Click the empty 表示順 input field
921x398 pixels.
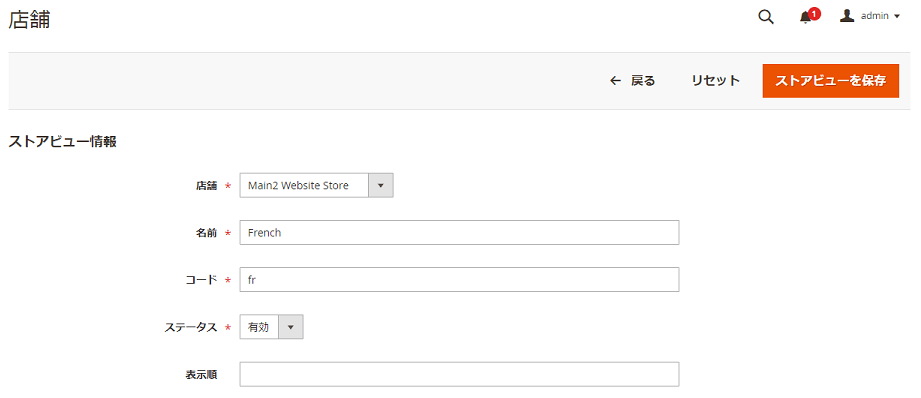click(459, 374)
